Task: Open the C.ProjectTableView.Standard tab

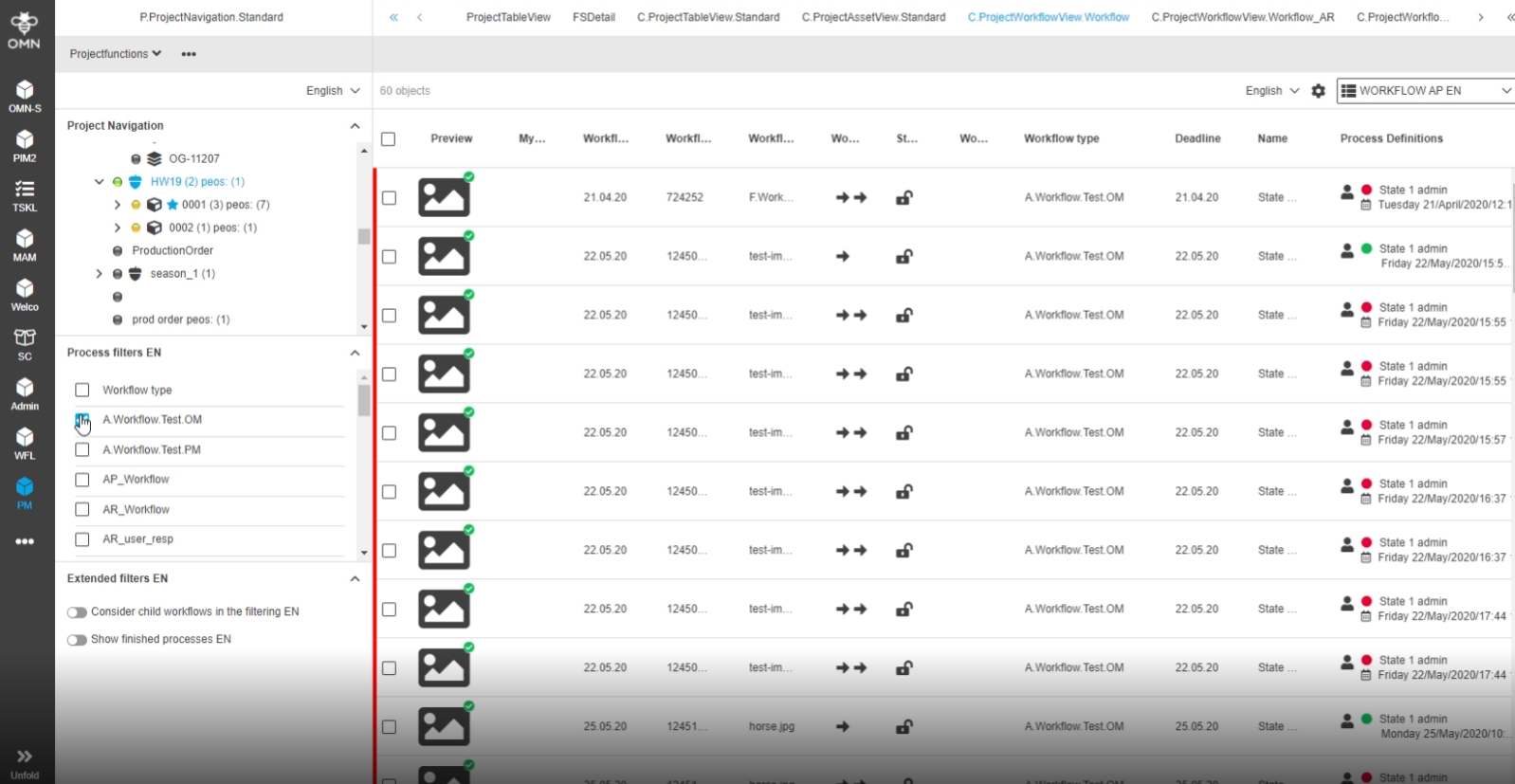Action: [708, 17]
